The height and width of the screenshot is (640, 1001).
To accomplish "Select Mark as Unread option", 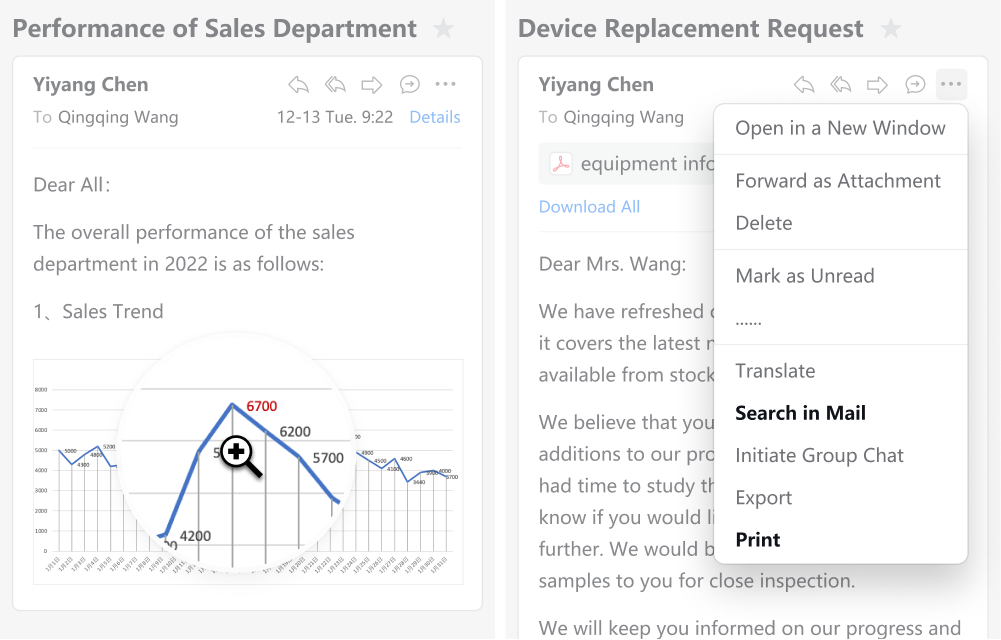I will (805, 276).
